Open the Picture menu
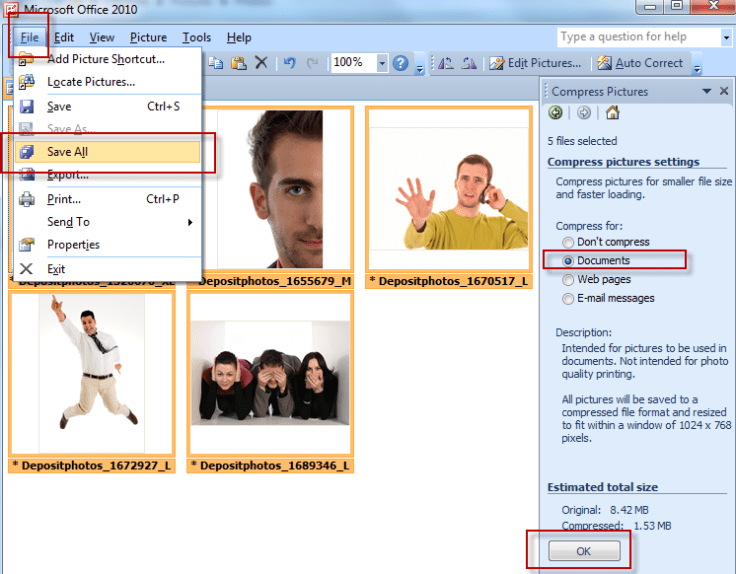Image resolution: width=736 pixels, height=574 pixels. (x=148, y=38)
